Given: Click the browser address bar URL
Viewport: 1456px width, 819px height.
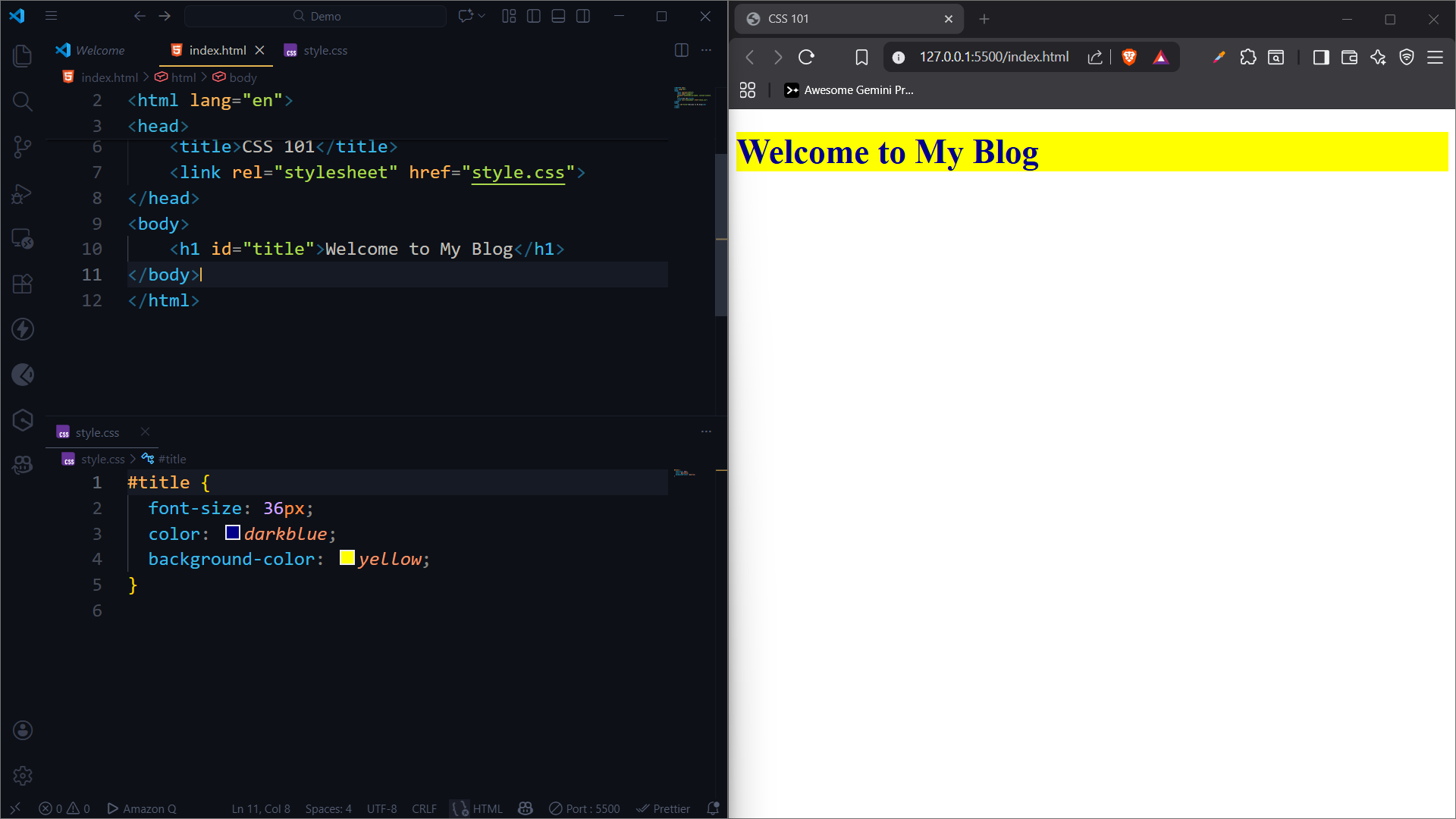Looking at the screenshot, I should pyautogui.click(x=993, y=57).
